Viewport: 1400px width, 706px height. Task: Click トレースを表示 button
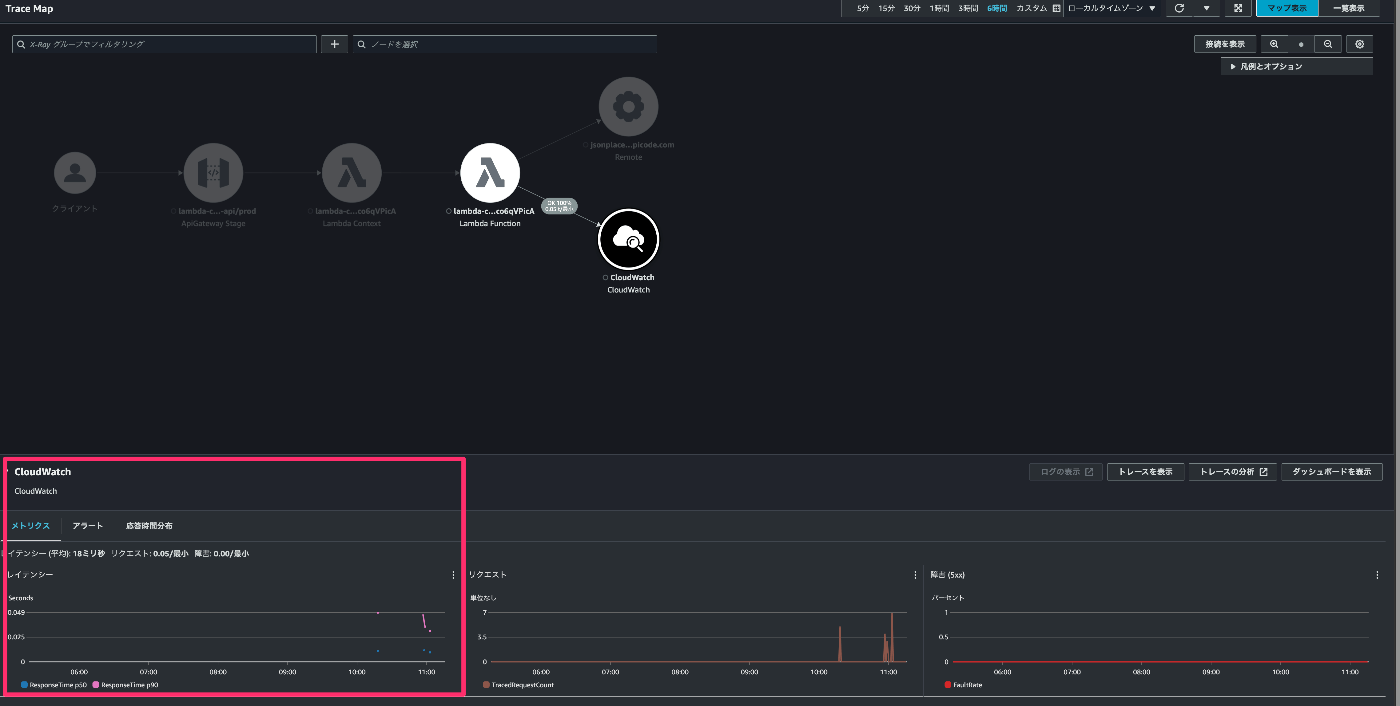(1146, 472)
